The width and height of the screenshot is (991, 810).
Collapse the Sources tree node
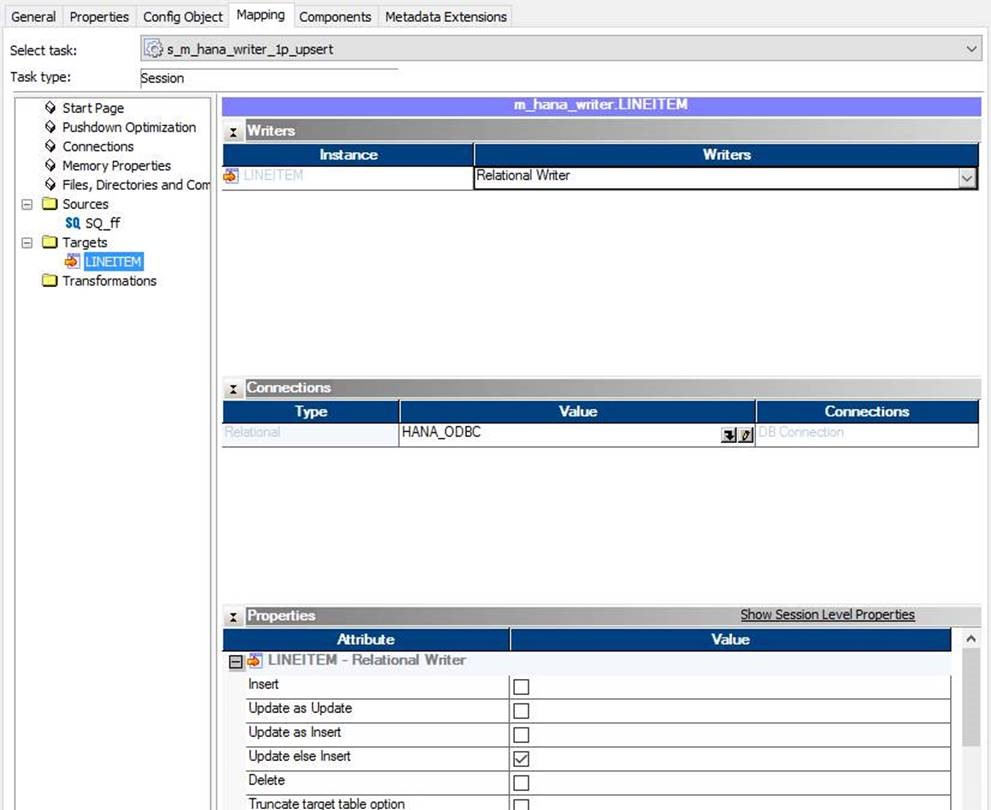(27, 204)
